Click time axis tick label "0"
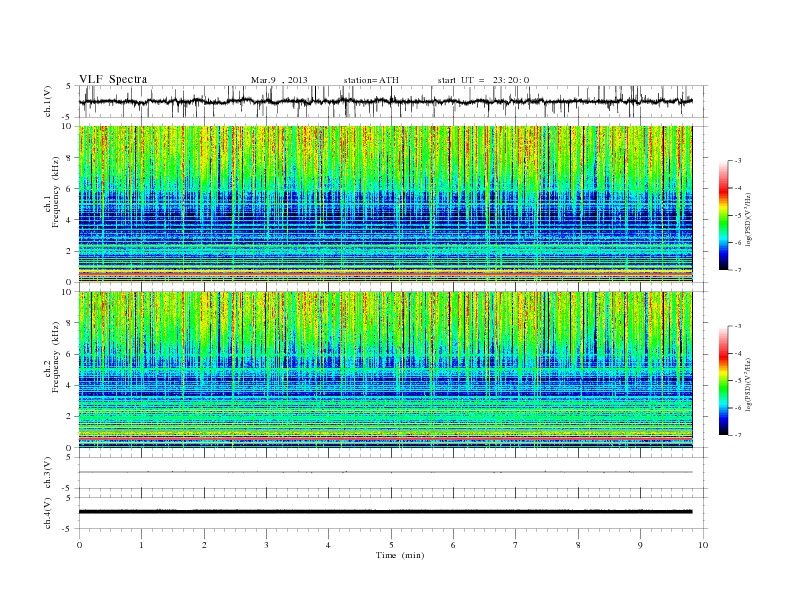 79,545
